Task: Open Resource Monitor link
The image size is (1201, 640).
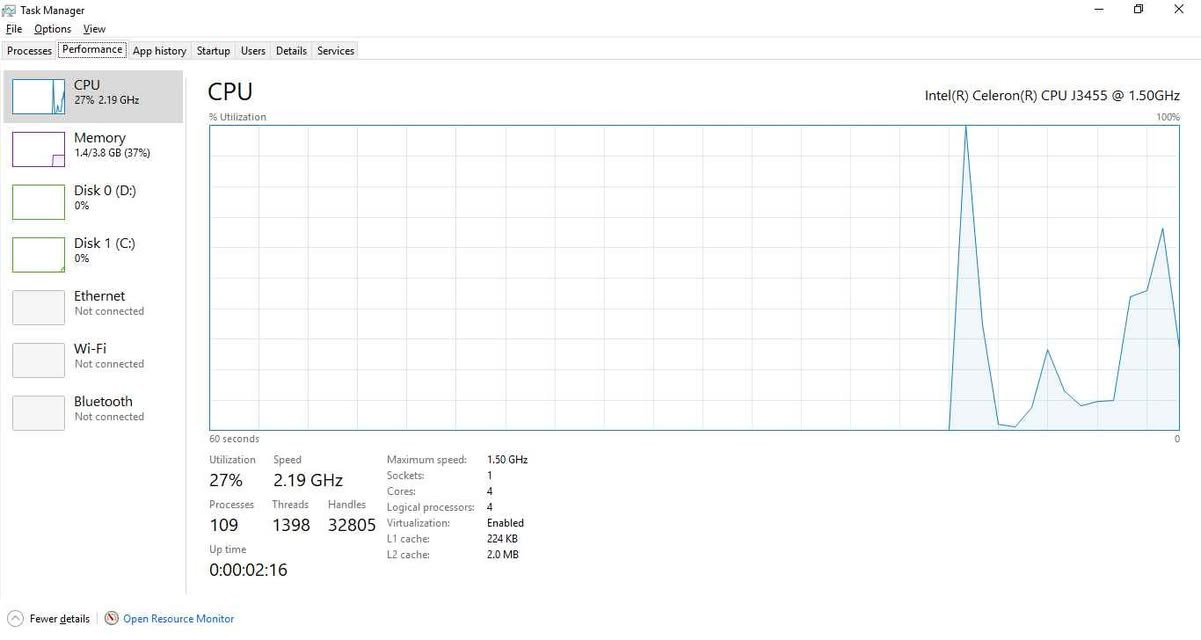Action: pyautogui.click(x=179, y=619)
